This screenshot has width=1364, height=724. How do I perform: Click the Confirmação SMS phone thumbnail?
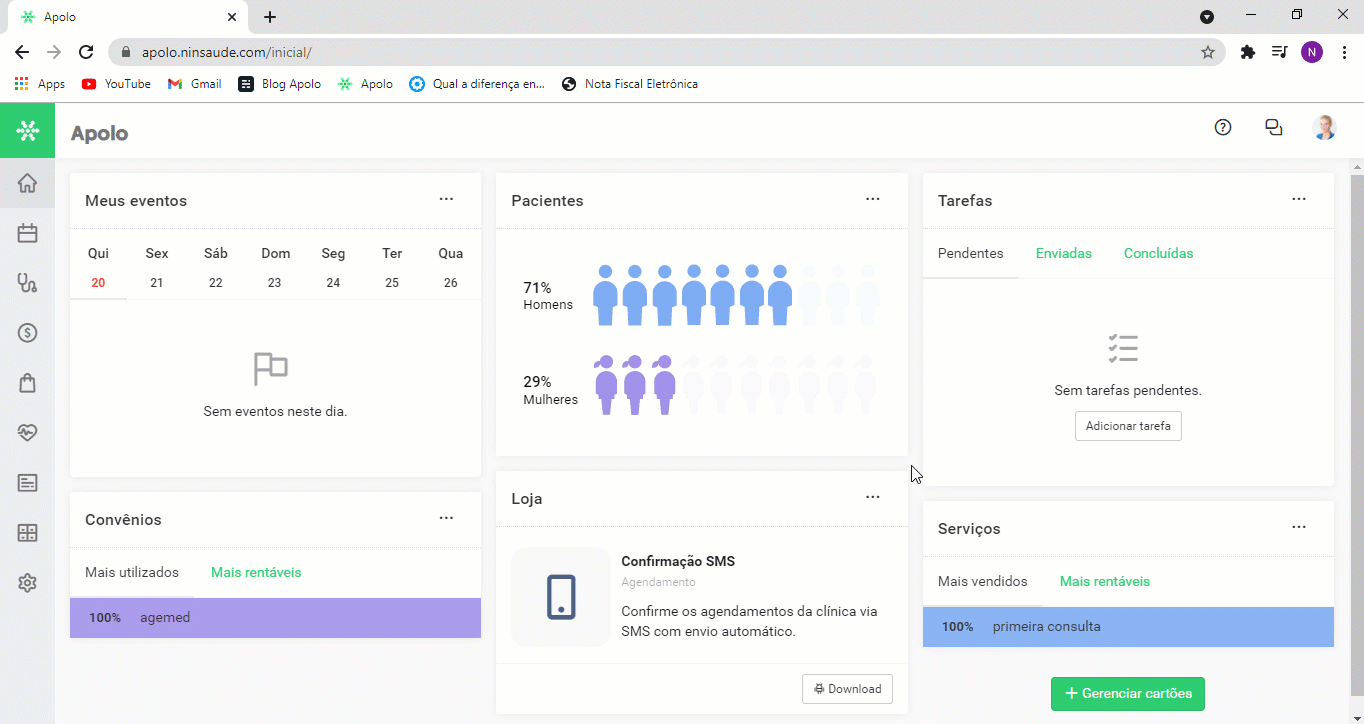coord(561,597)
